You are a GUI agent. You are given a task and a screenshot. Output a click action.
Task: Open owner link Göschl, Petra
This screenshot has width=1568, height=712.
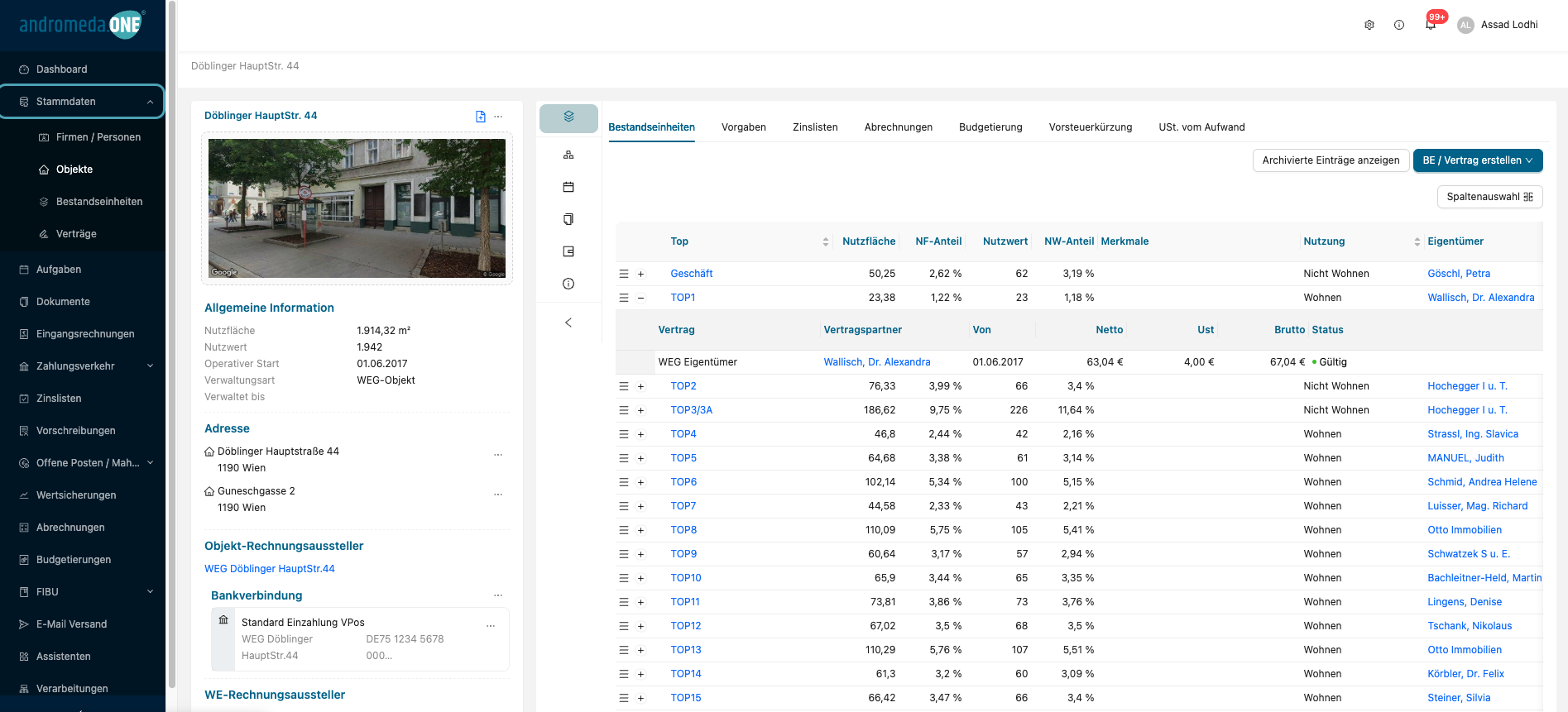pos(1459,274)
